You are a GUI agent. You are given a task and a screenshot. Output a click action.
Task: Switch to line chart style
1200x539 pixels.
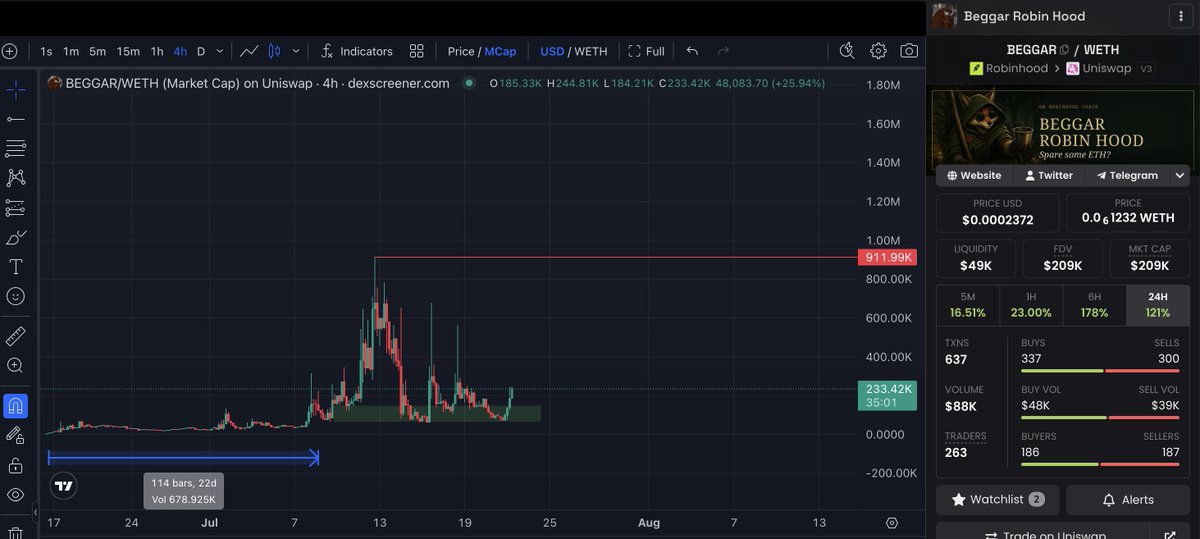250,51
